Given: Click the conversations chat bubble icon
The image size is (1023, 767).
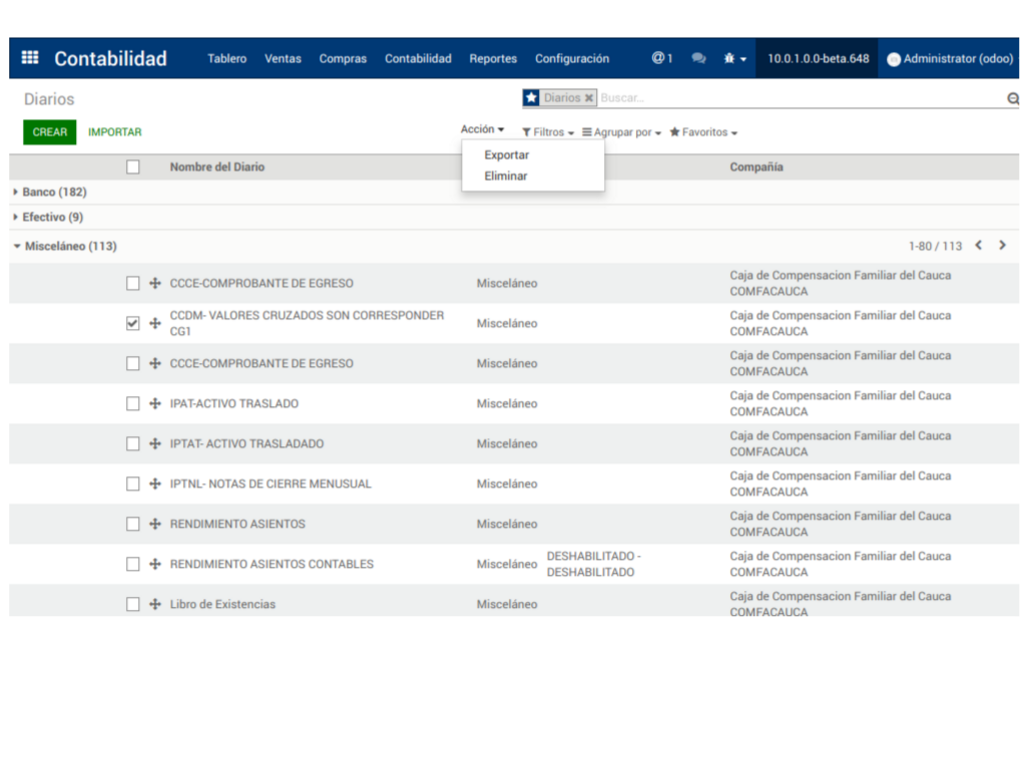Looking at the screenshot, I should point(699,59).
